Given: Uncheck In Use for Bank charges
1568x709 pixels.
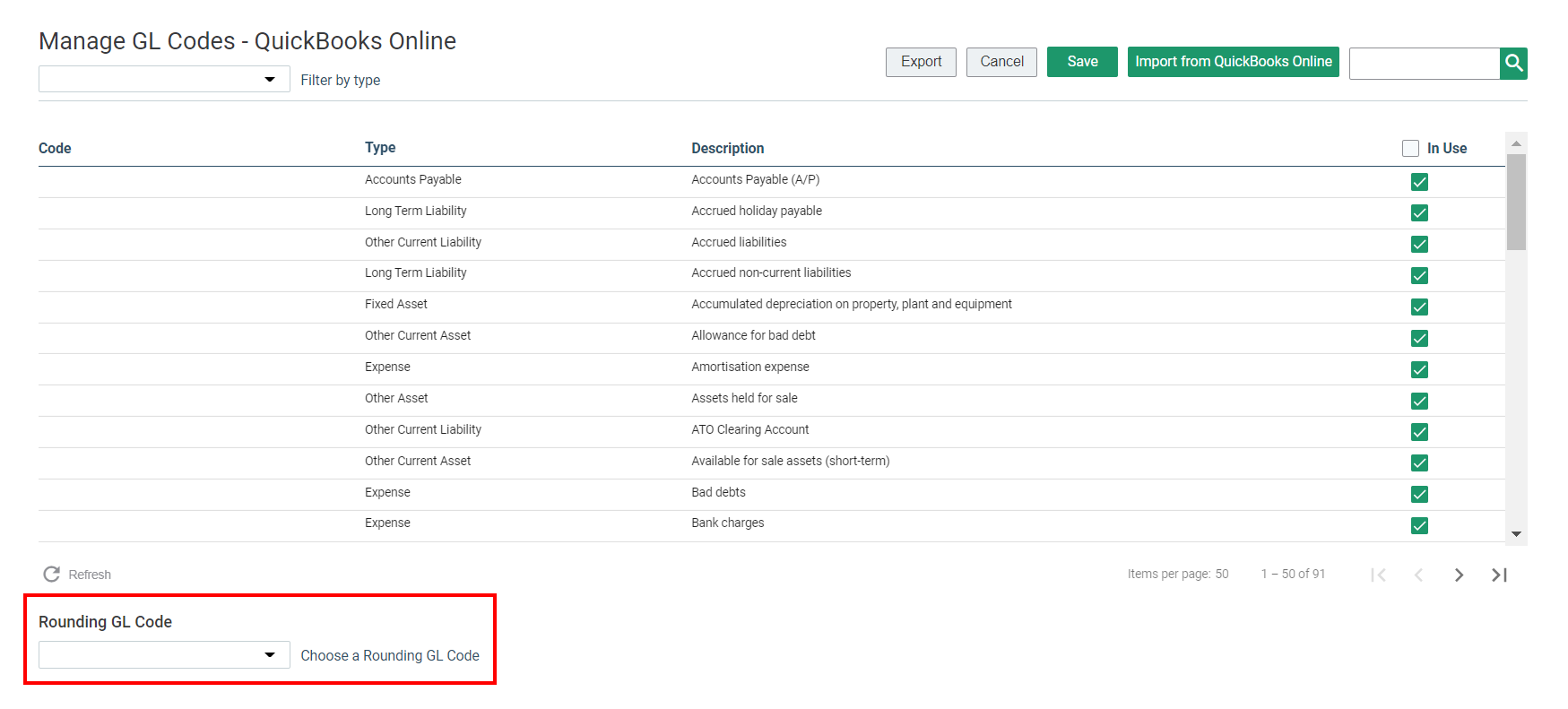Looking at the screenshot, I should coord(1419,525).
